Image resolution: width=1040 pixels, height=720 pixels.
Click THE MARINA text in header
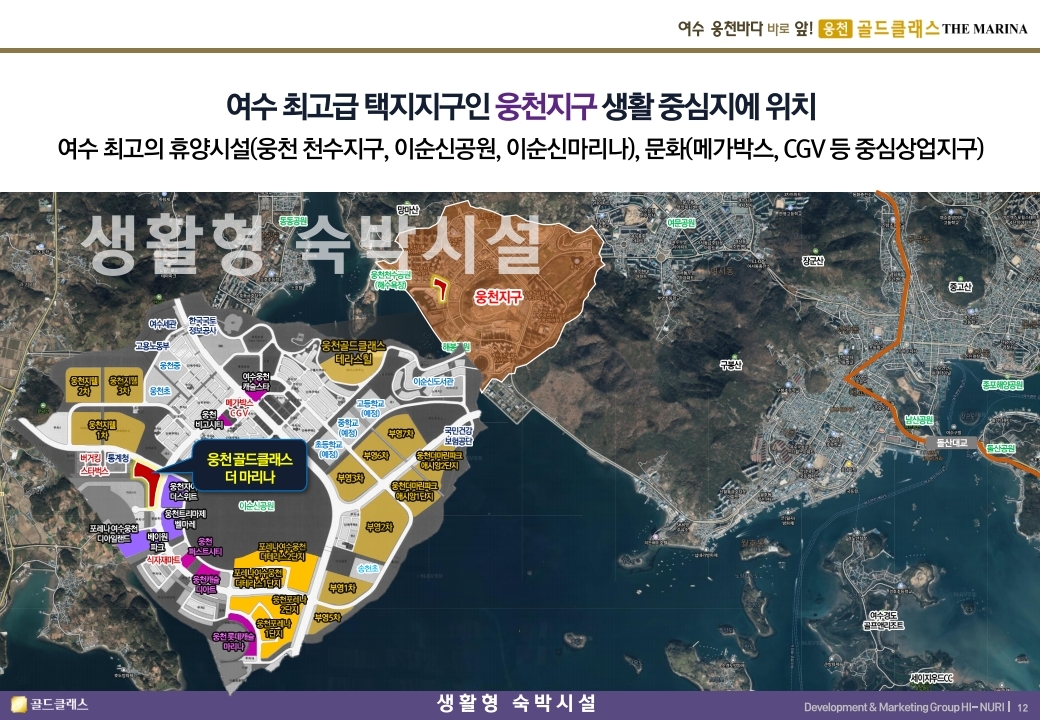pyautogui.click(x=985, y=29)
